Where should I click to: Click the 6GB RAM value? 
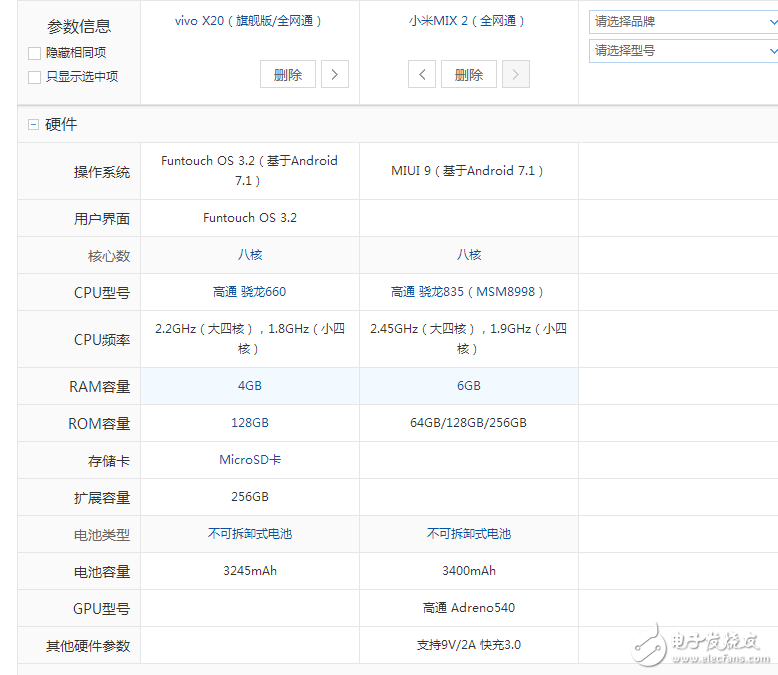[469, 386]
